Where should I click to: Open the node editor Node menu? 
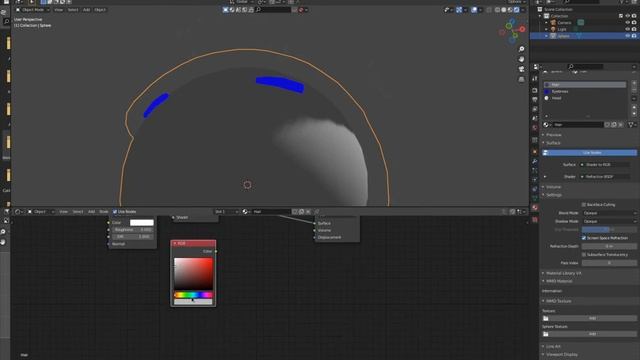[104, 212]
